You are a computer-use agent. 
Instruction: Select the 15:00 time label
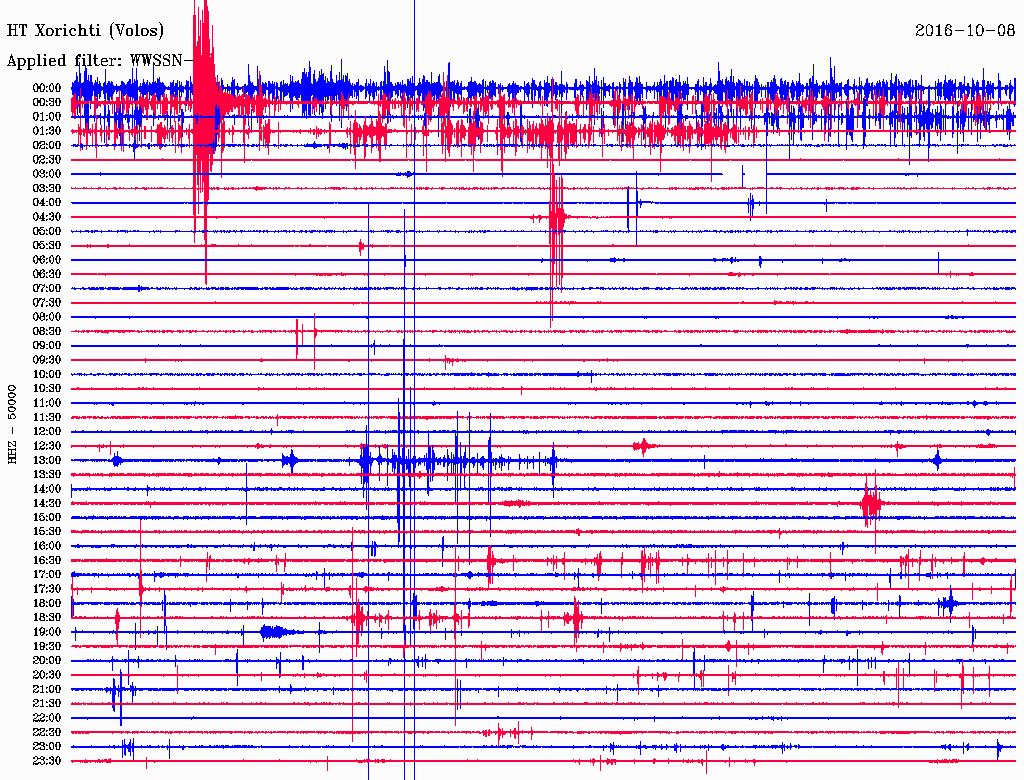[47, 517]
